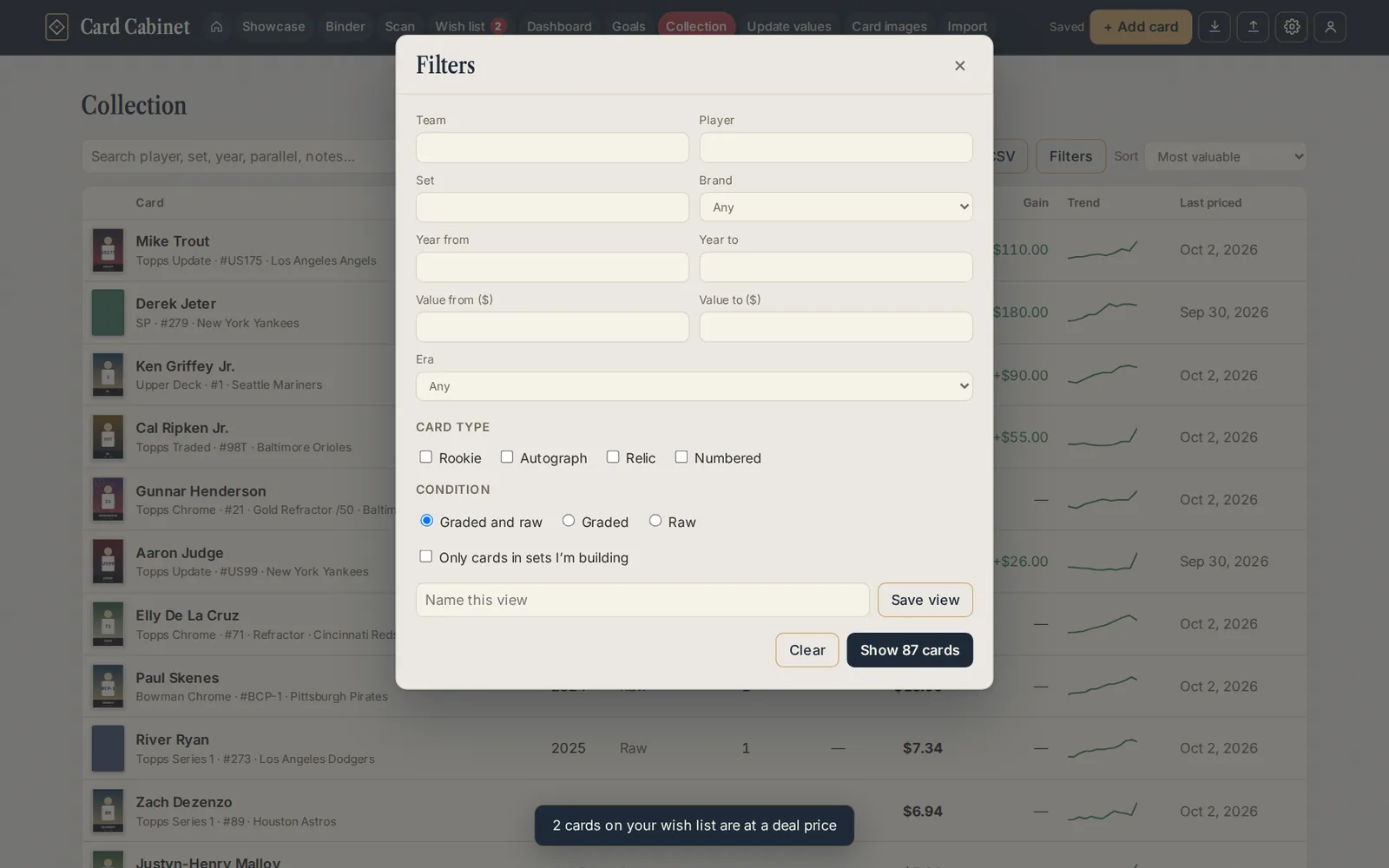Go to the home icon in navbar
The width and height of the screenshot is (1389, 868).
(x=216, y=27)
